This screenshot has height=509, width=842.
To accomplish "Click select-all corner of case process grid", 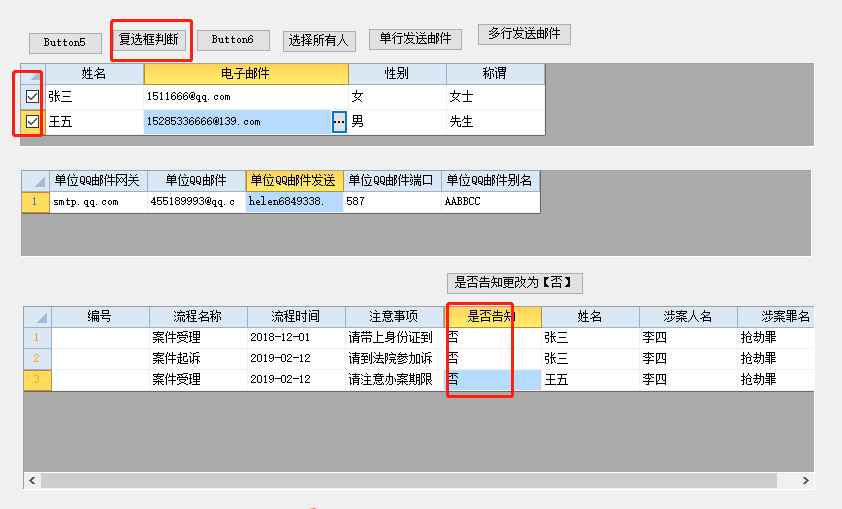I will (x=38, y=317).
